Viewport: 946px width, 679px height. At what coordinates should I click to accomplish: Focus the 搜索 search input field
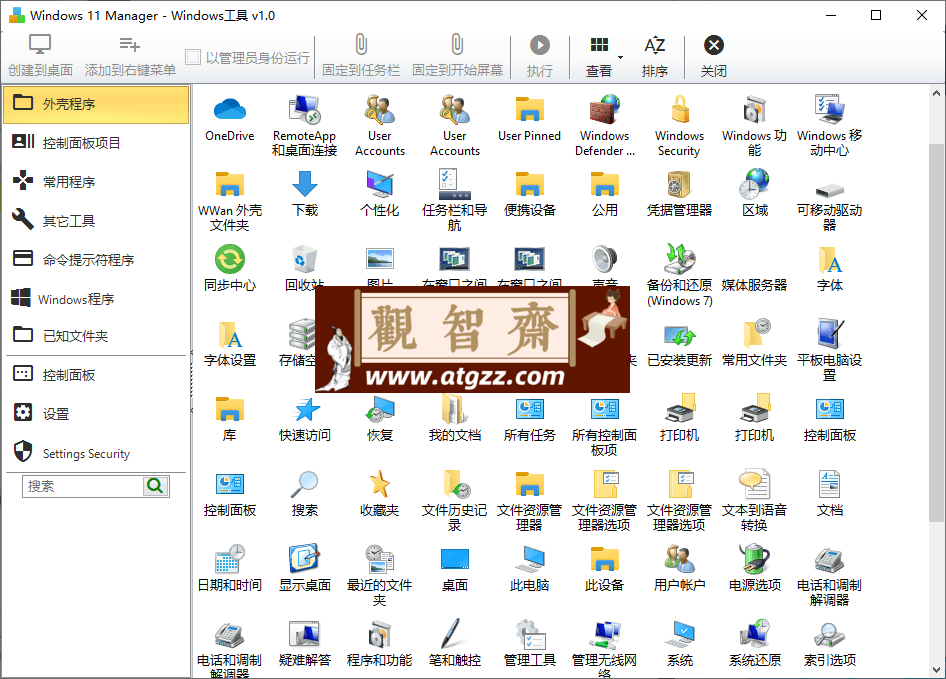pos(83,486)
